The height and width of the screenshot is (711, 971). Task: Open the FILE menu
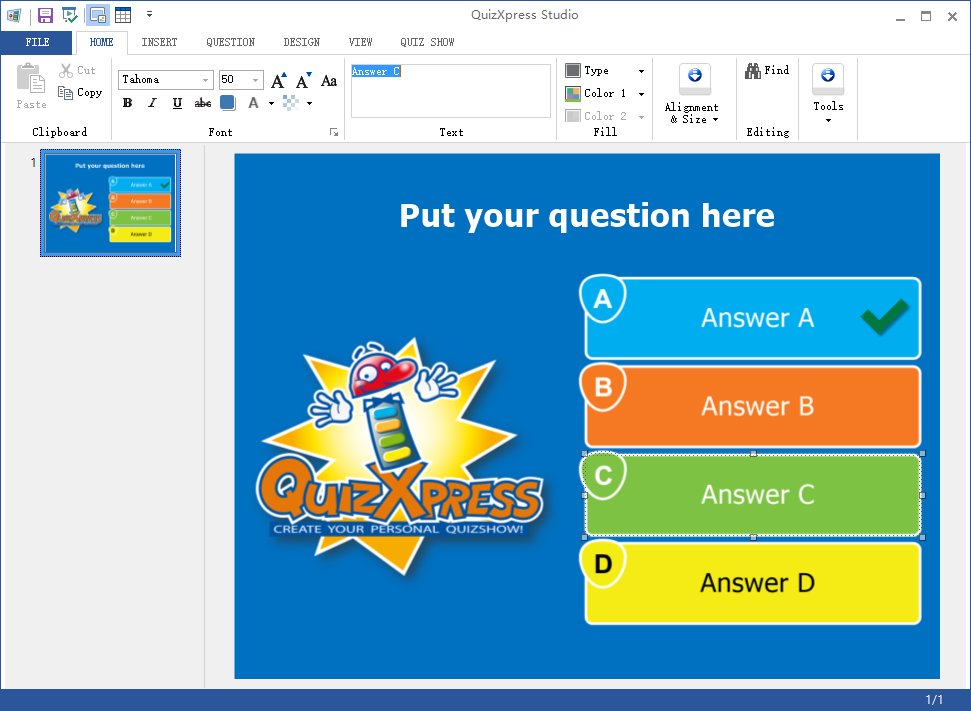(37, 42)
